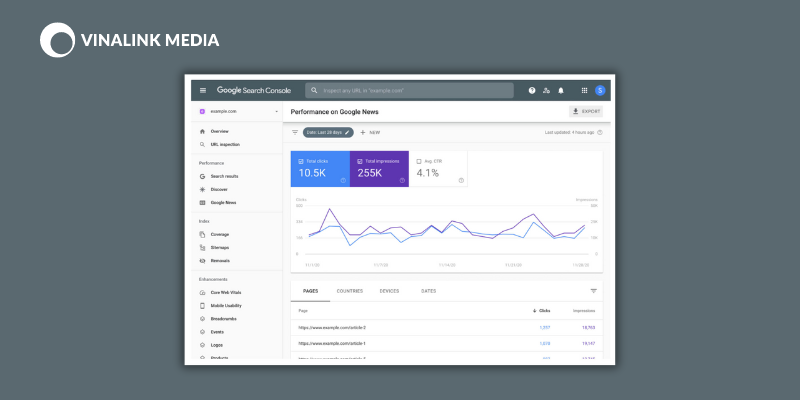Open the Google apps grid

584,90
